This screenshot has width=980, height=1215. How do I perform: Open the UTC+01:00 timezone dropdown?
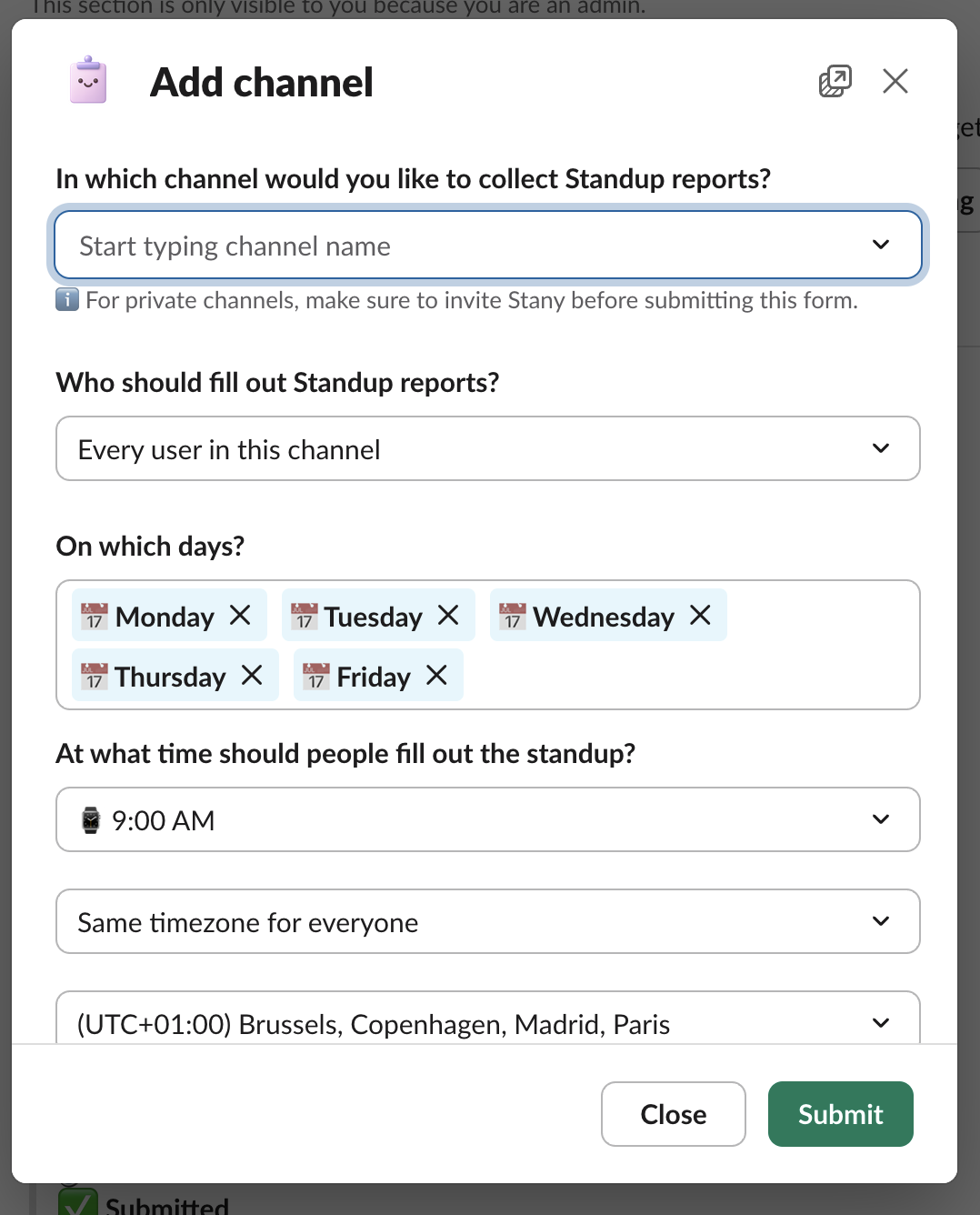[487, 1022]
